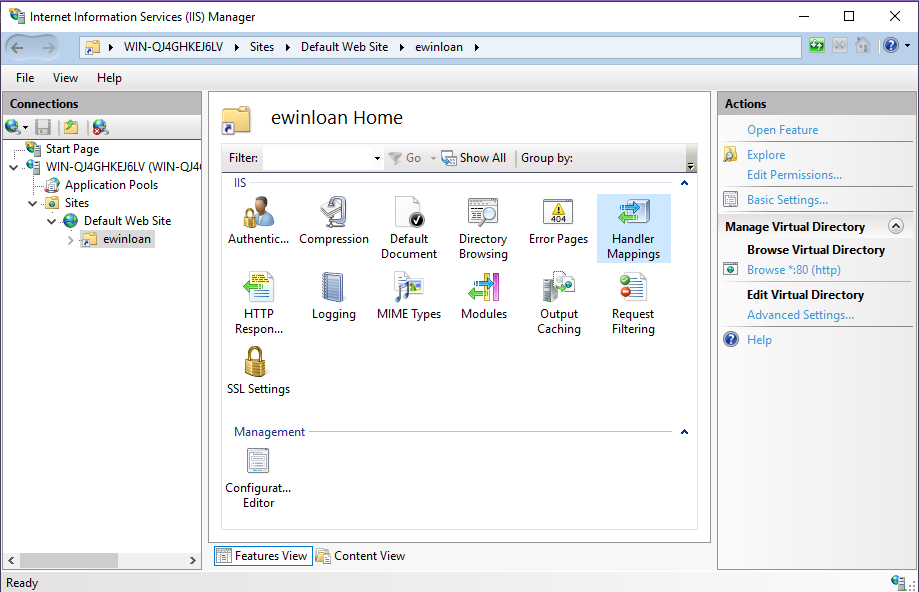The height and width of the screenshot is (592, 919).
Task: Open the Filter dropdown arrow
Action: coord(377,158)
